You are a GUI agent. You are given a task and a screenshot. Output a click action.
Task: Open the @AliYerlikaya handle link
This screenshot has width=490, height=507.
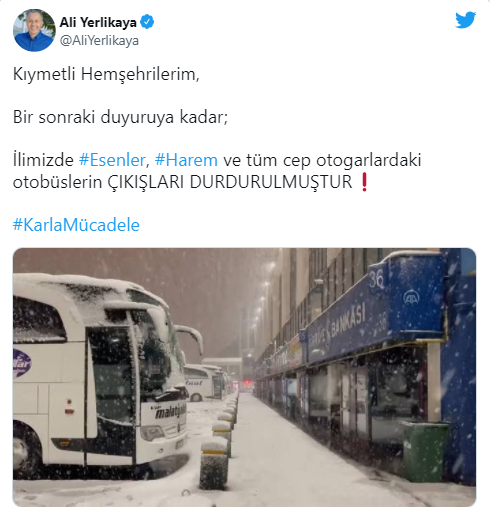pos(99,41)
